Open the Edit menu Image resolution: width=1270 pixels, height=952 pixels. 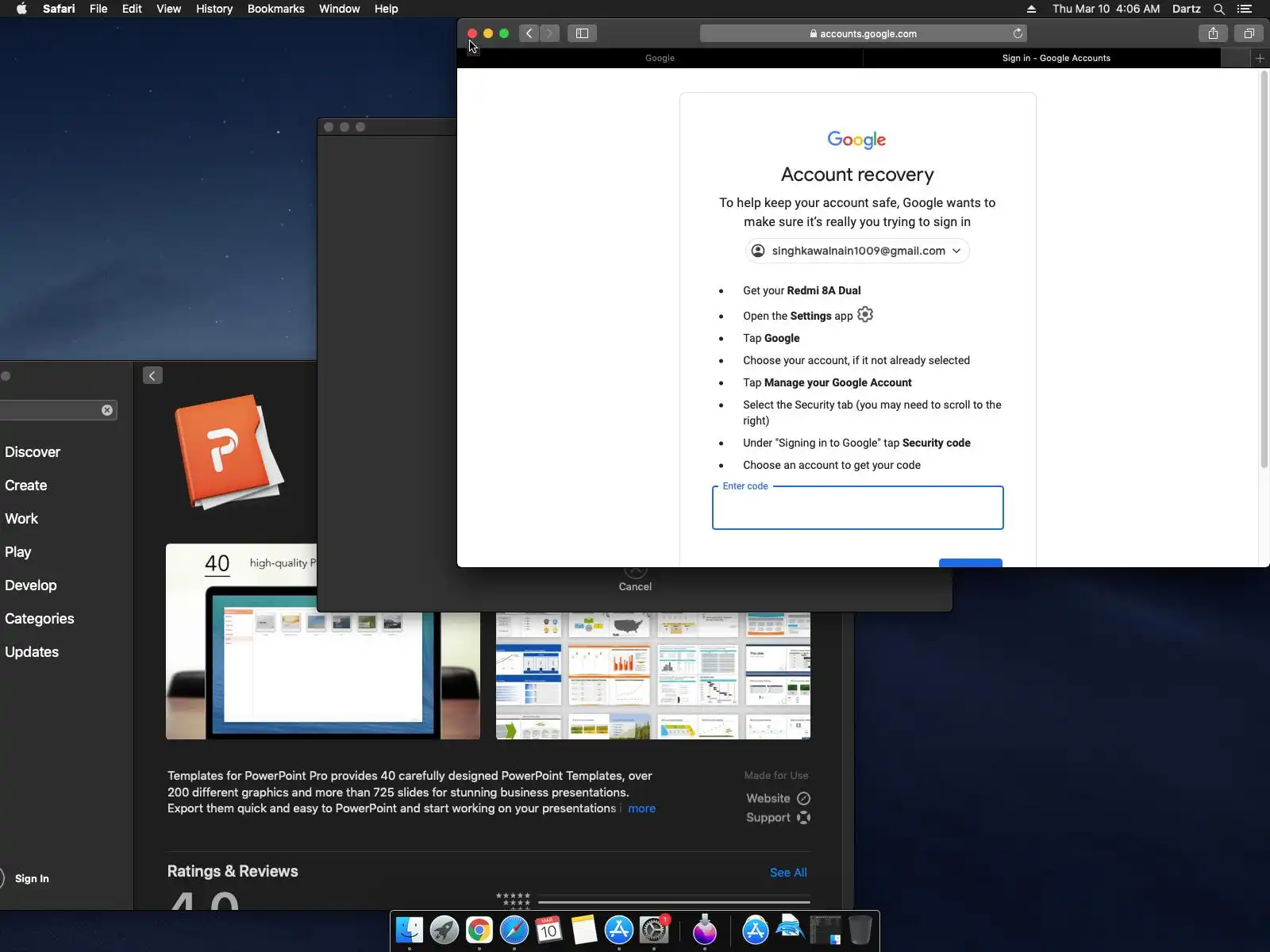pyautogui.click(x=132, y=9)
